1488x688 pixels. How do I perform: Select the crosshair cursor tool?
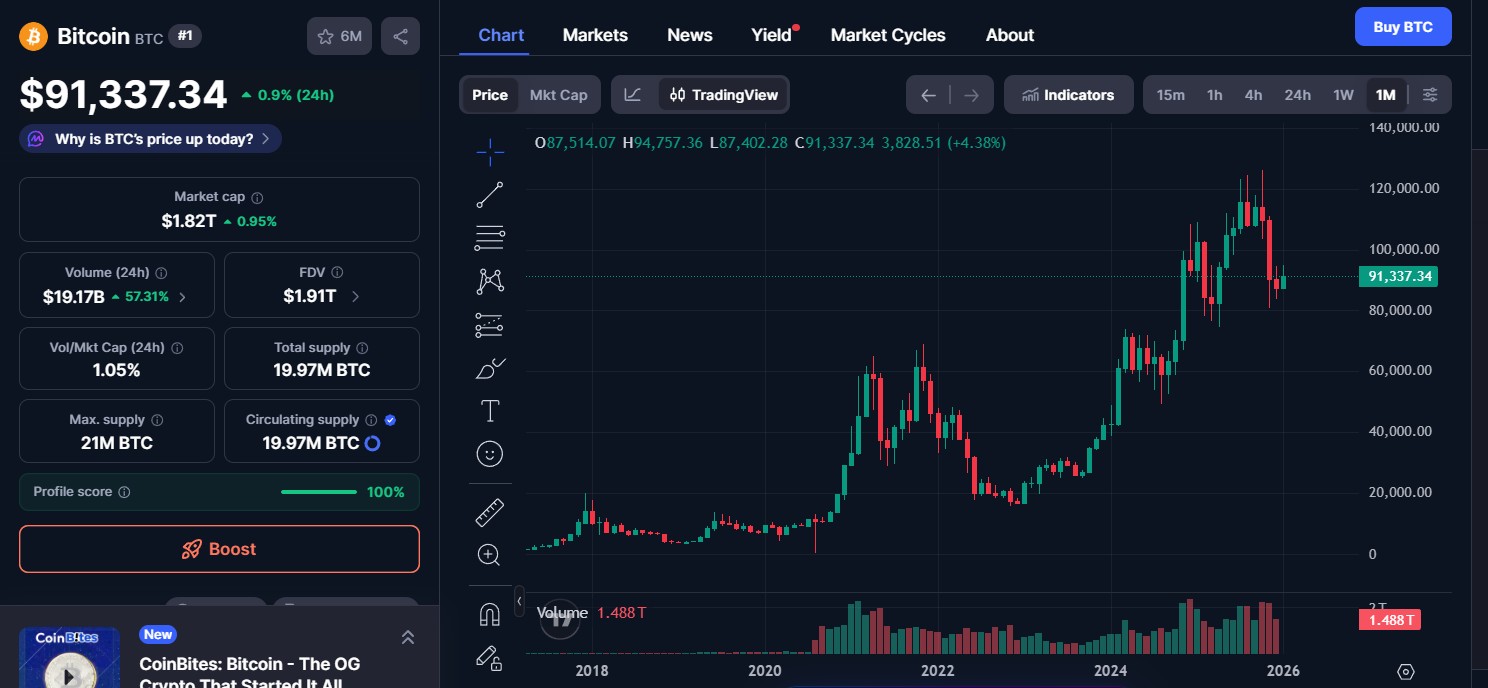point(489,152)
